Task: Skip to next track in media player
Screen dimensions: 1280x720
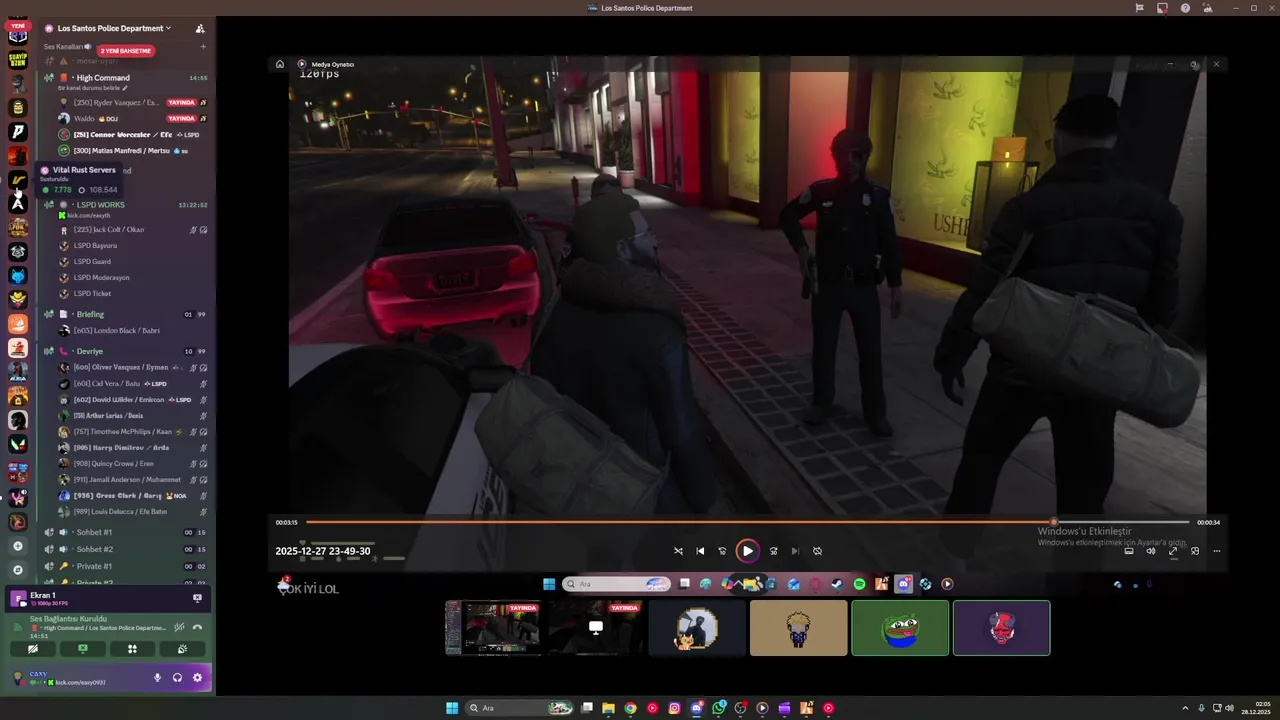Action: coord(795,551)
